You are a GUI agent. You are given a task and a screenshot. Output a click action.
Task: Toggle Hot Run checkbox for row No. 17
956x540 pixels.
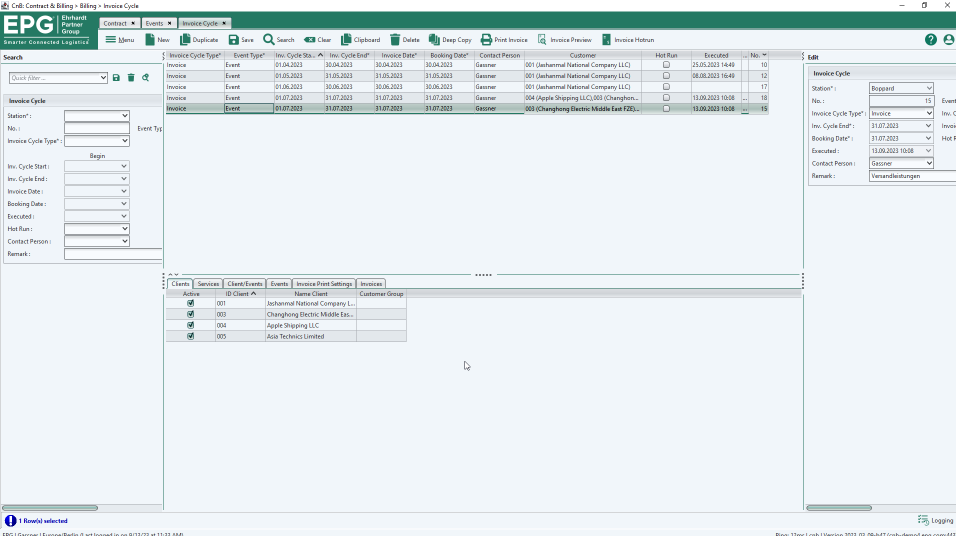tap(666, 87)
